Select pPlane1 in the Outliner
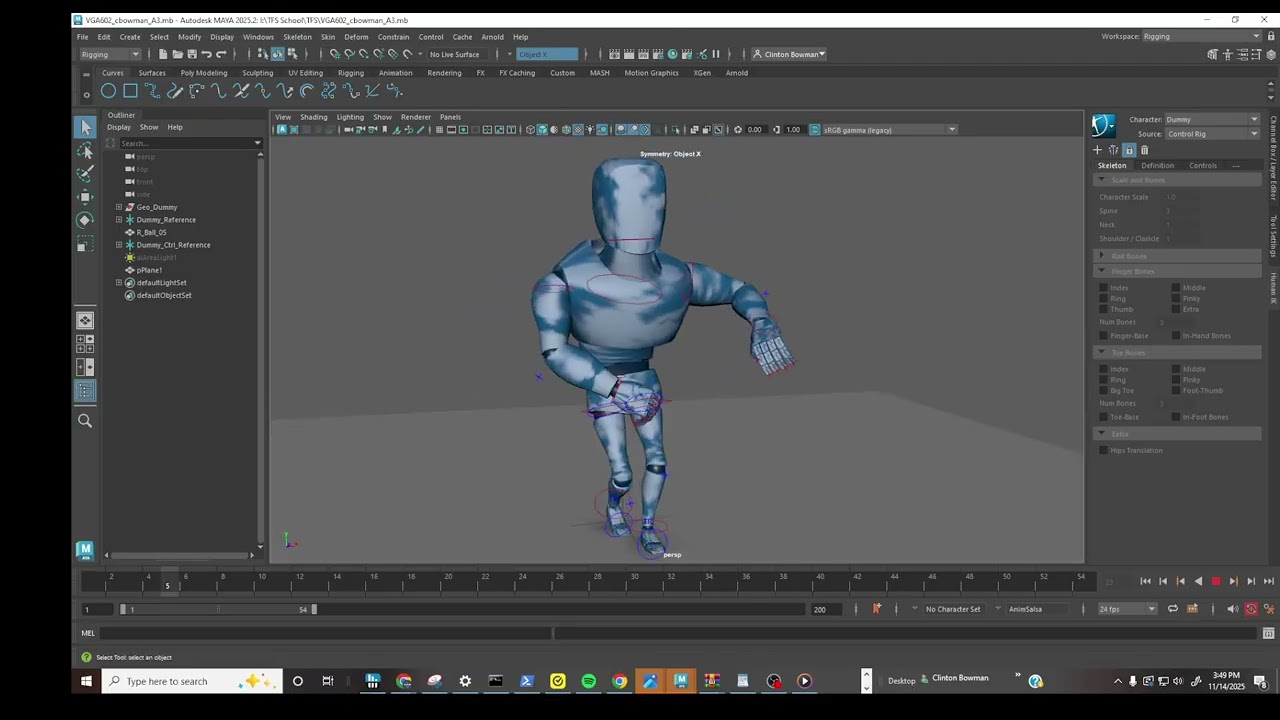This screenshot has height=720, width=1280. click(149, 270)
